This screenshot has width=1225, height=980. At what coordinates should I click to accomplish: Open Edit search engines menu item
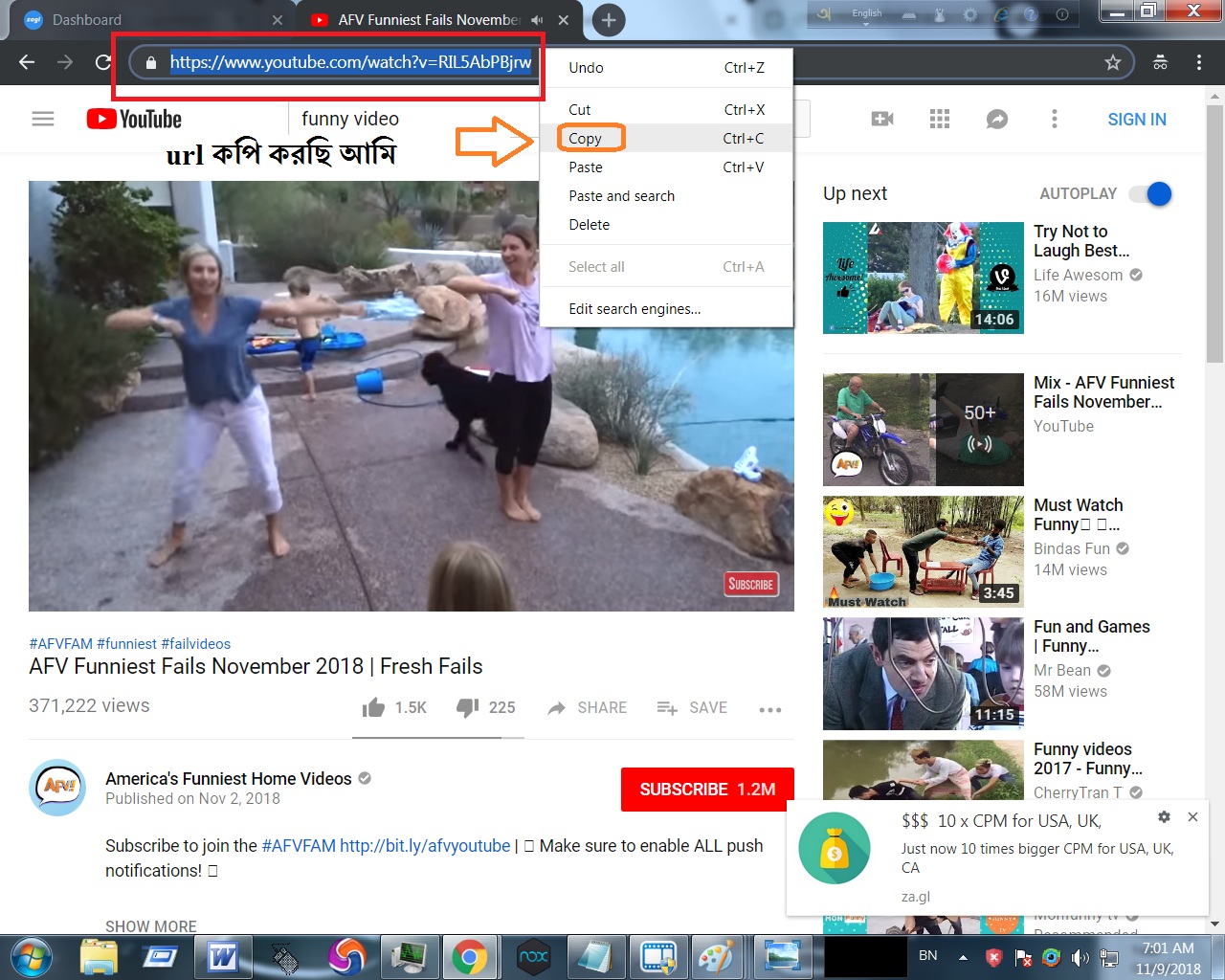point(666,309)
